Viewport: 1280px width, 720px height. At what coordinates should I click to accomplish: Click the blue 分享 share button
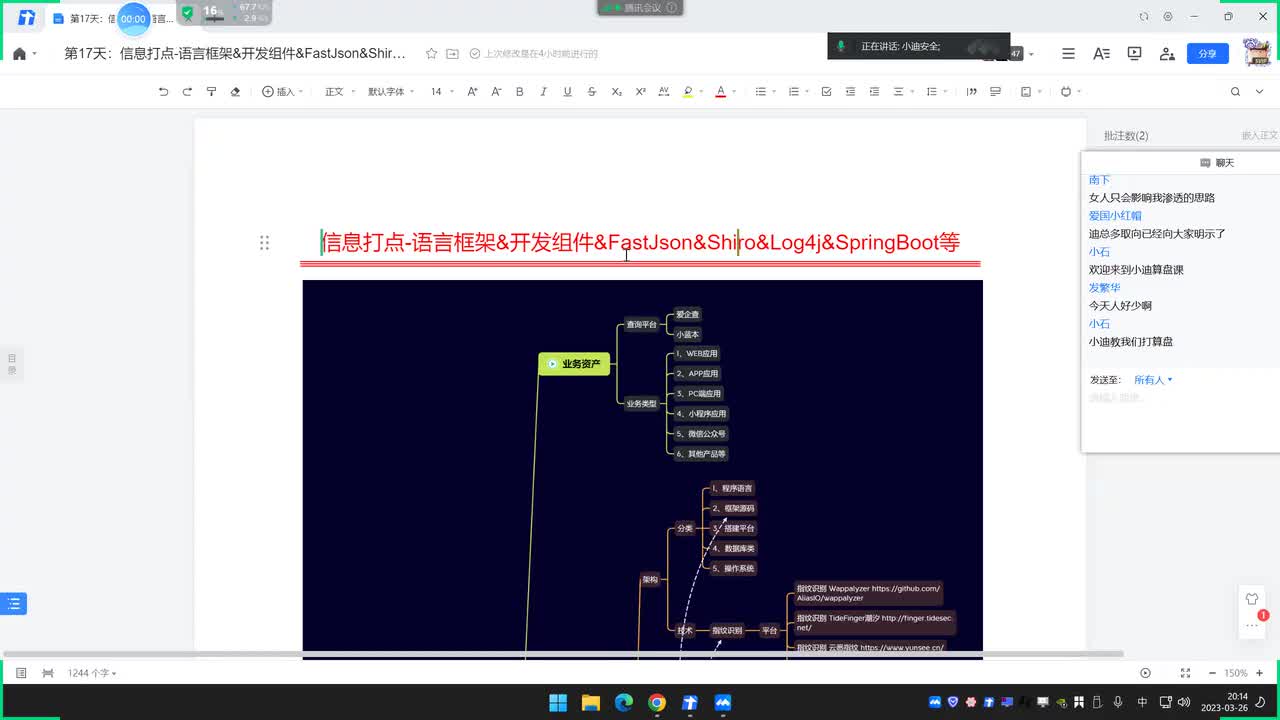1207,54
